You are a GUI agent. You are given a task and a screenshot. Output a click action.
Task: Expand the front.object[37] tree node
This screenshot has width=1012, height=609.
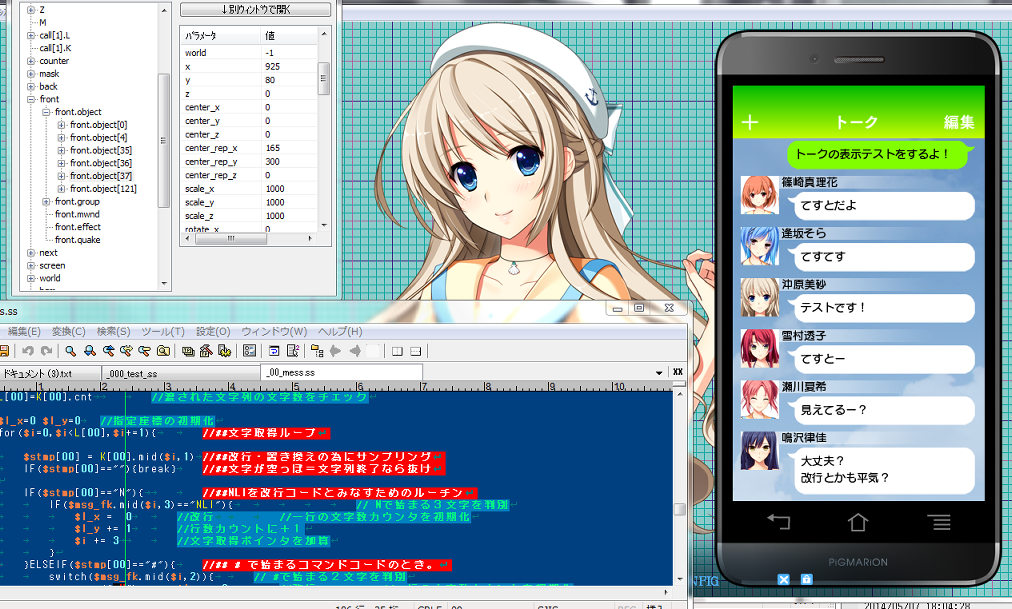(61, 176)
